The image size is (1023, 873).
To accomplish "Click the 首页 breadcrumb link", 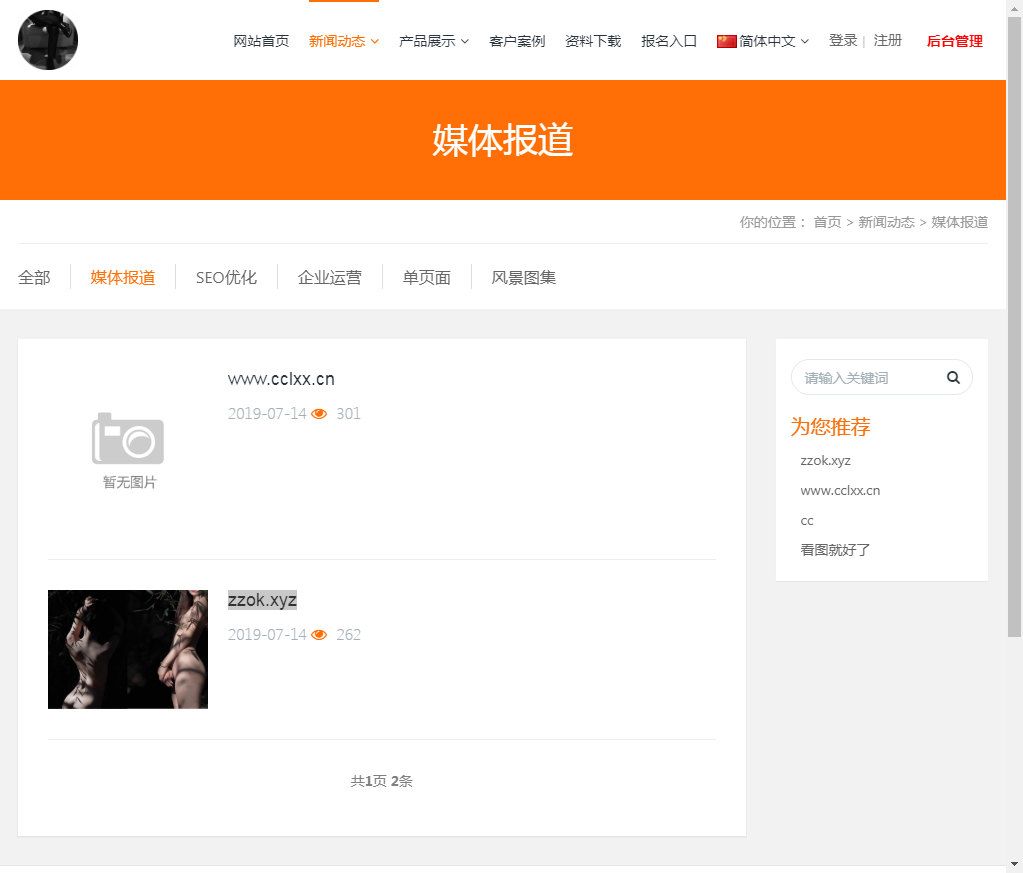I will [x=827, y=222].
